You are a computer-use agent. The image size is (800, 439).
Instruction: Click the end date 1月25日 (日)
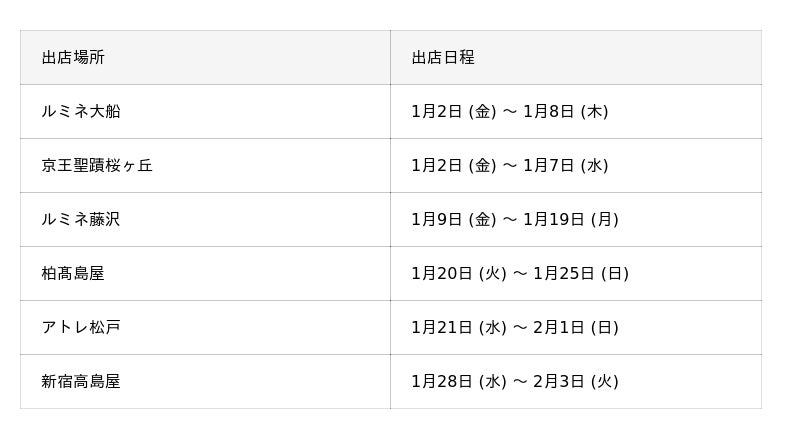581,273
